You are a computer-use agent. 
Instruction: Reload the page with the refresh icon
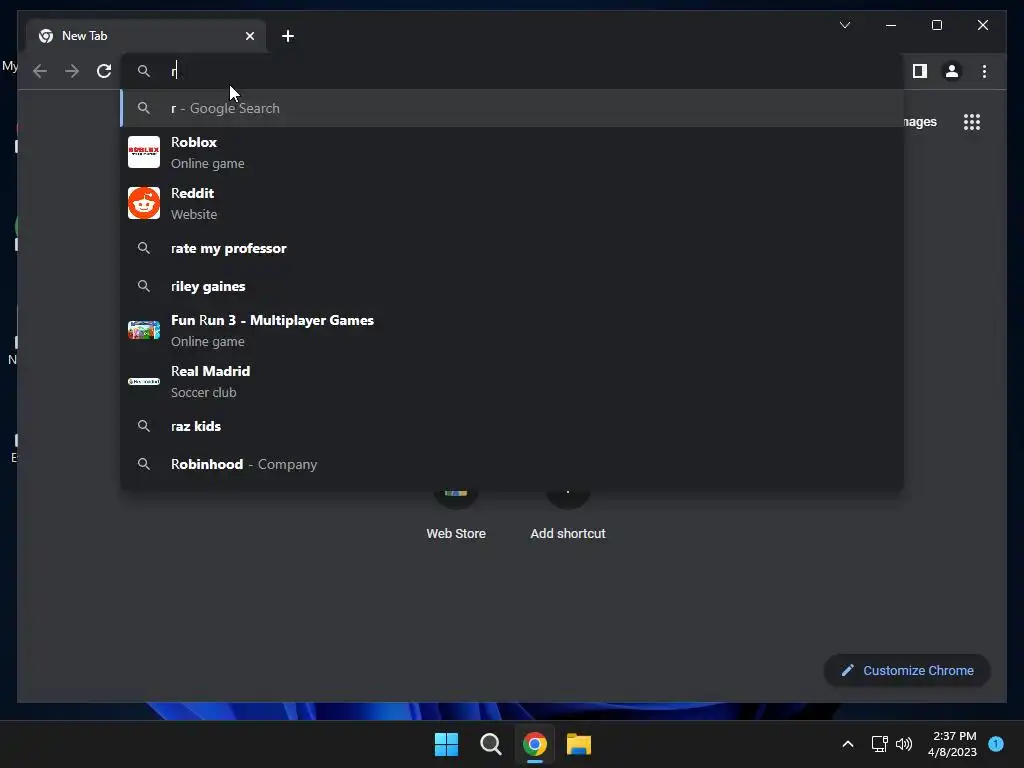click(x=104, y=71)
